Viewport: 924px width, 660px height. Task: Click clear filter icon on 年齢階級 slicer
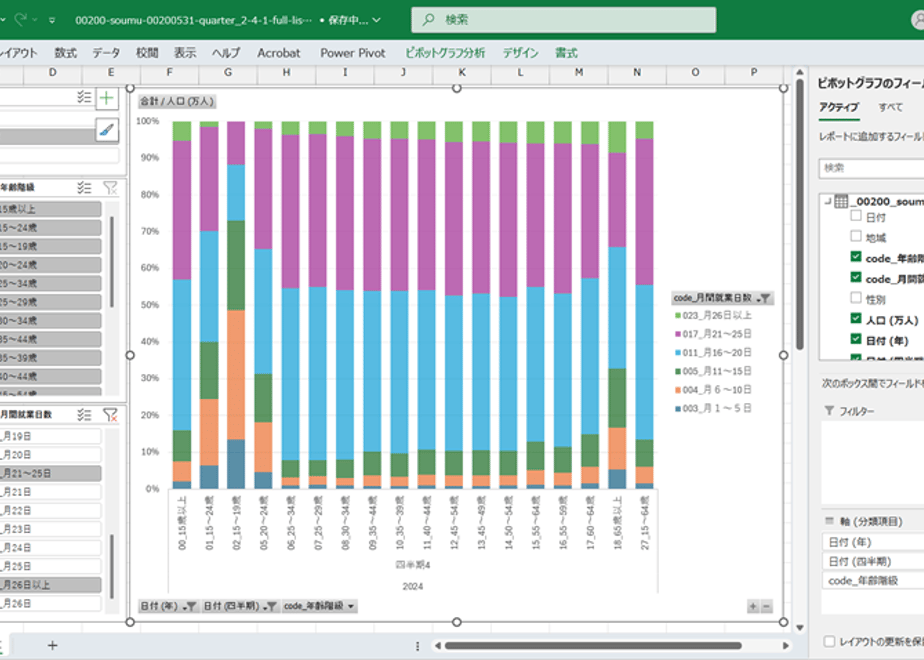(110, 188)
